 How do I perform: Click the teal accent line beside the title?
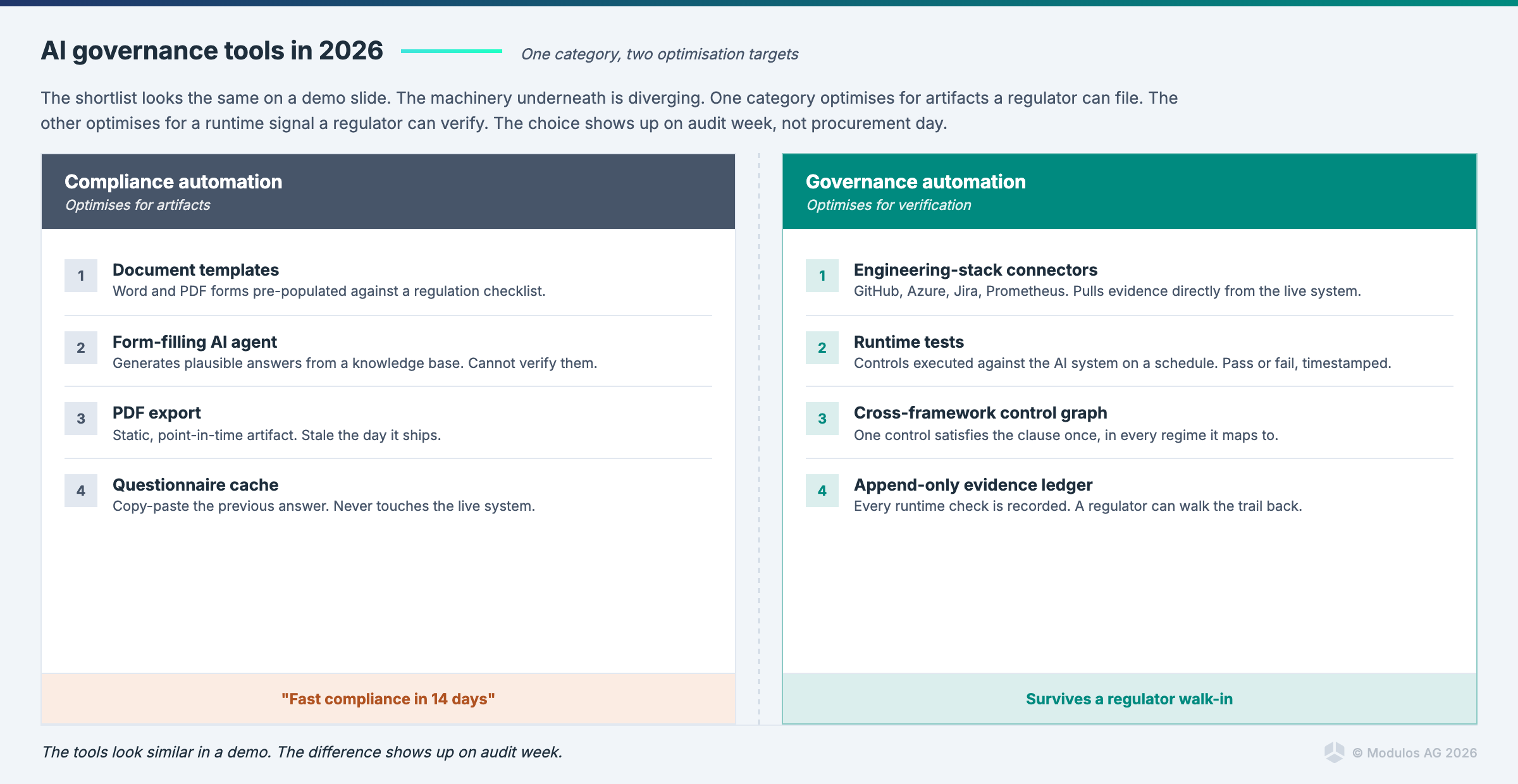click(451, 51)
